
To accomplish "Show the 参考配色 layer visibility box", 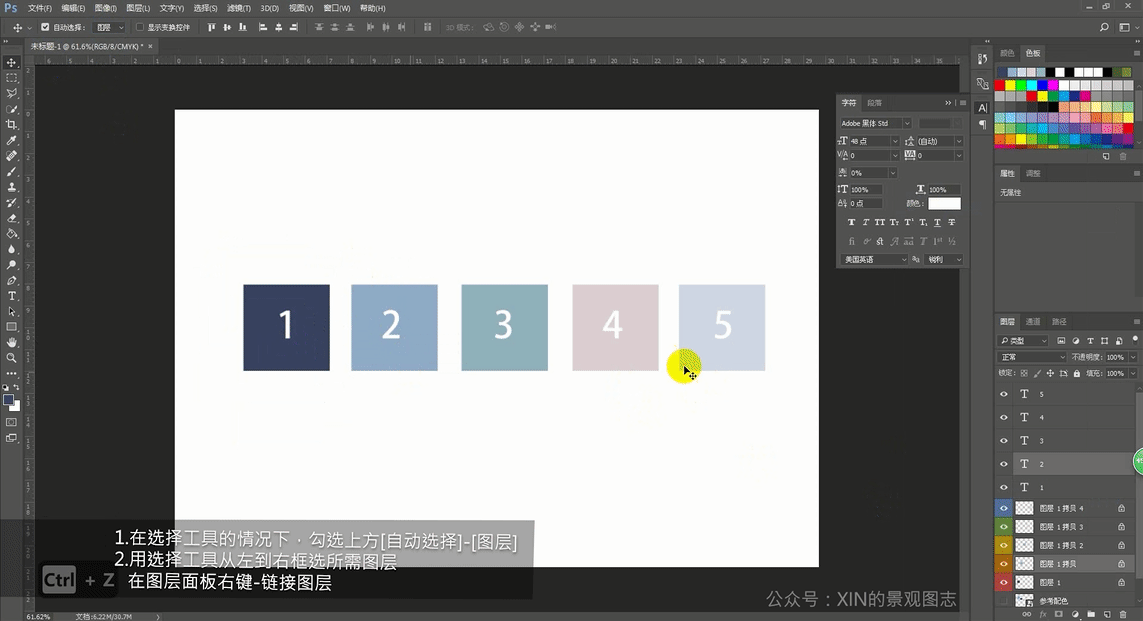I will coord(1004,601).
